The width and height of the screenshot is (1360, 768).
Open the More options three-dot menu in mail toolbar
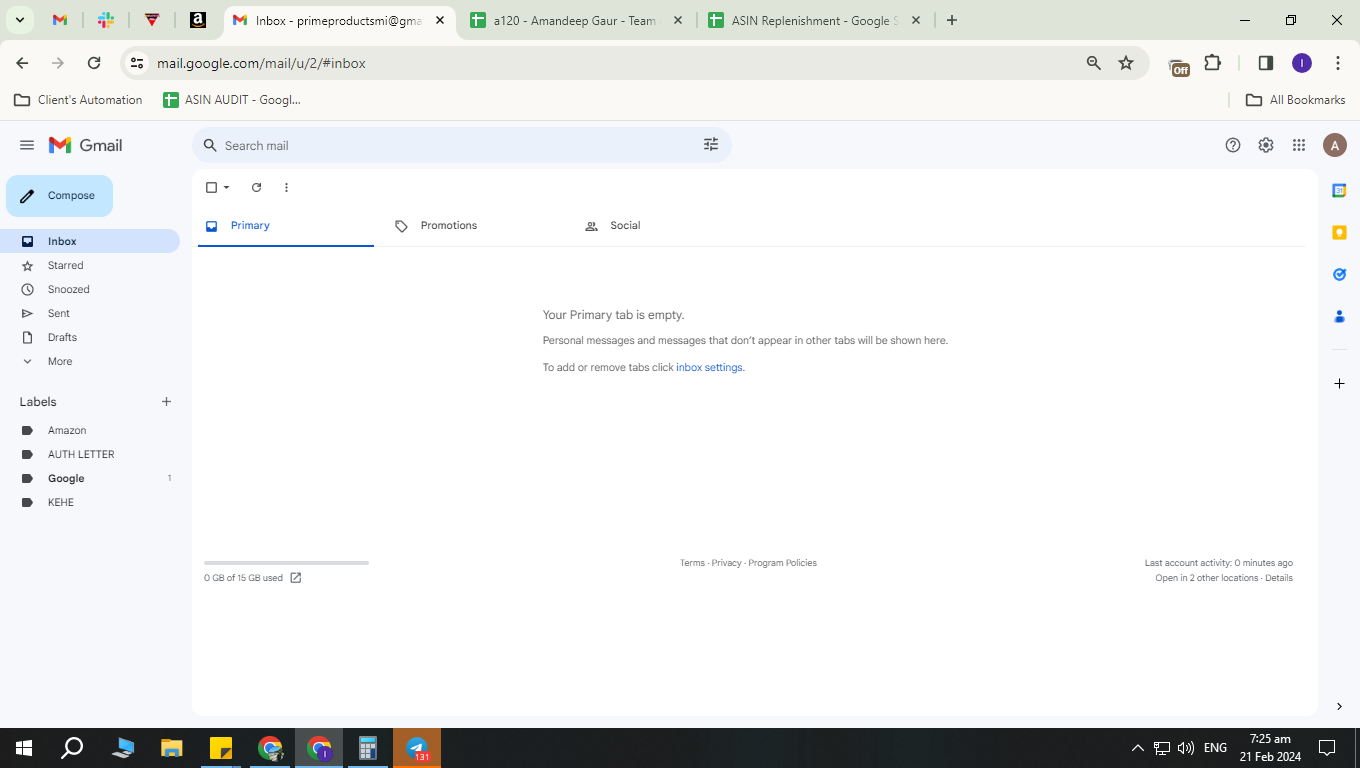click(x=286, y=187)
